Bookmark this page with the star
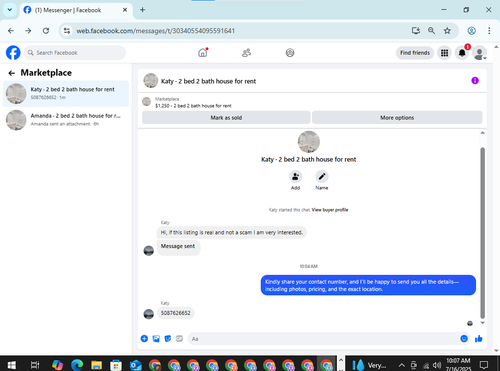 (x=447, y=31)
